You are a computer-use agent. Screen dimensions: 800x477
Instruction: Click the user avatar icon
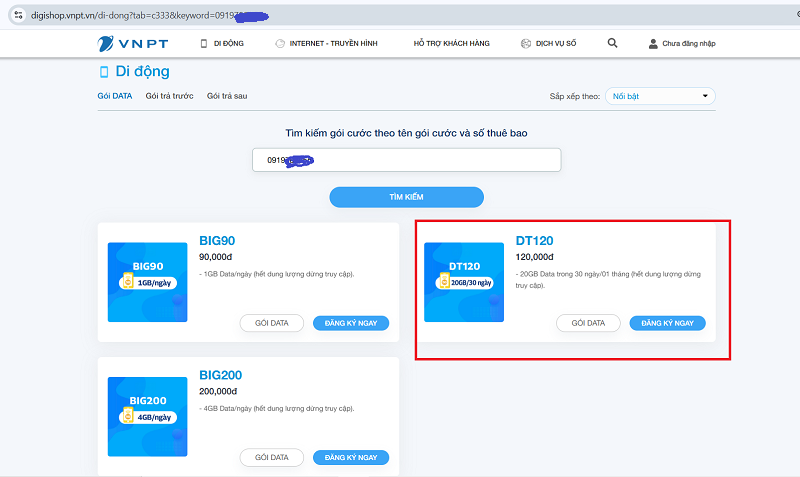tap(653, 43)
